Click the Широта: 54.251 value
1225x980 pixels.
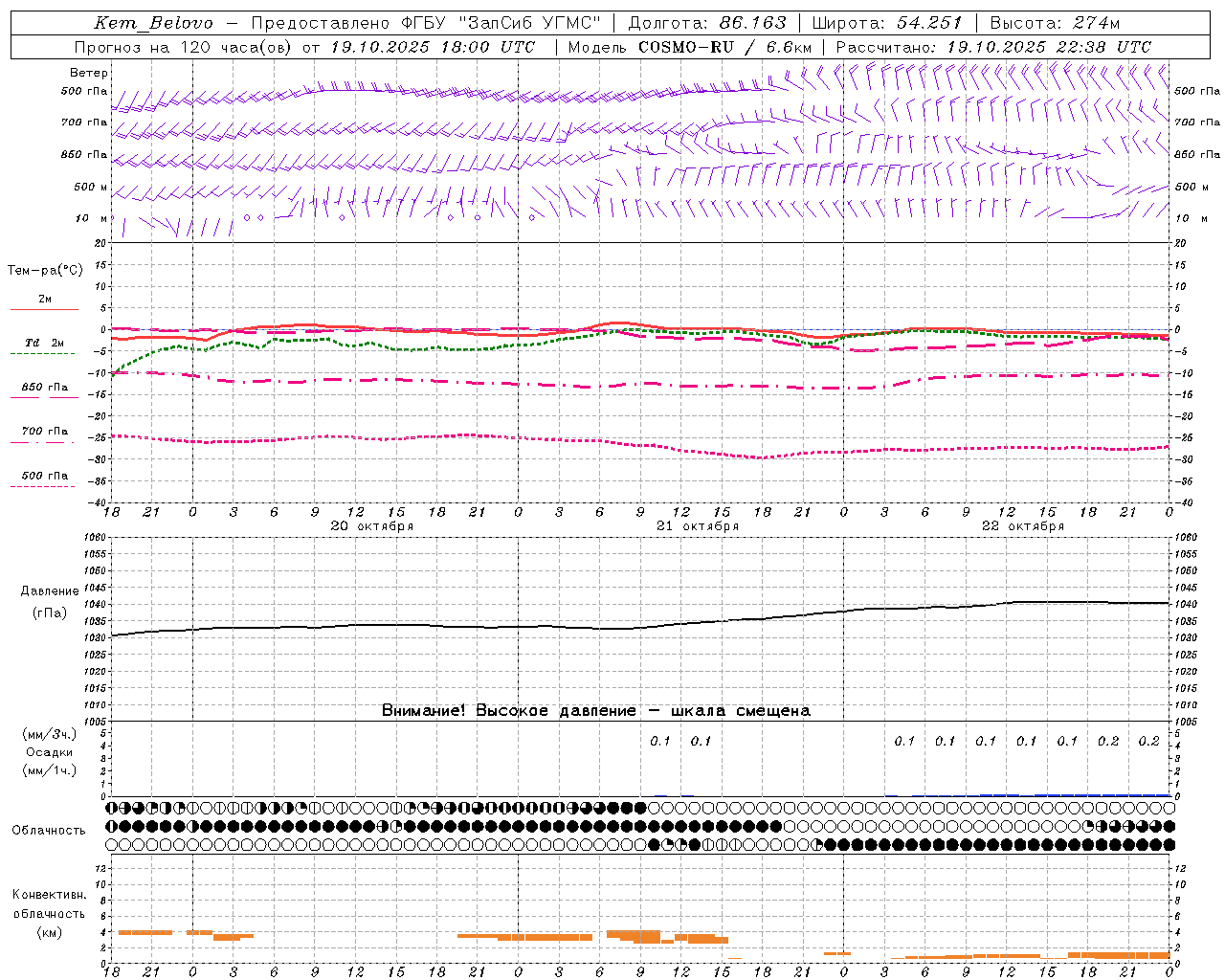tap(887, 23)
